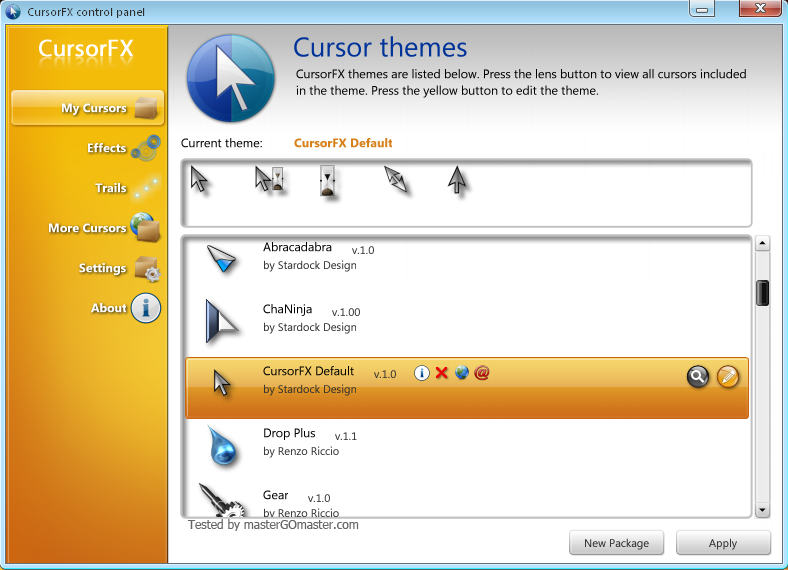
Task: Click the v.1.1 version of Drop Plus
Action: pyautogui.click(x=346, y=436)
